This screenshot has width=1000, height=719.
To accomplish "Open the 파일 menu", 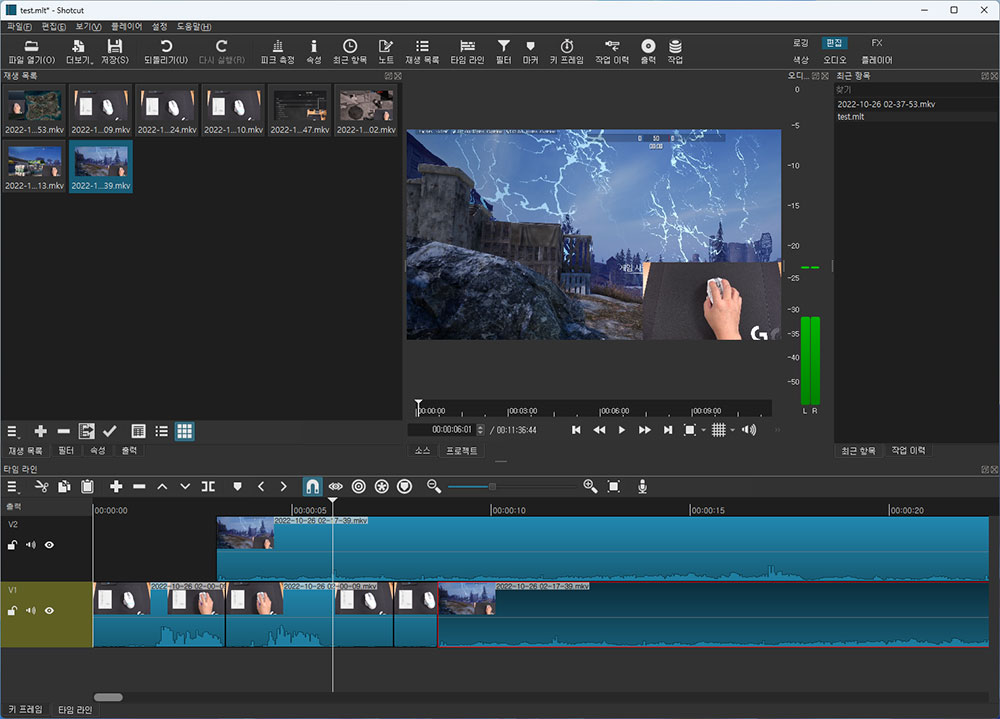I will (x=19, y=27).
